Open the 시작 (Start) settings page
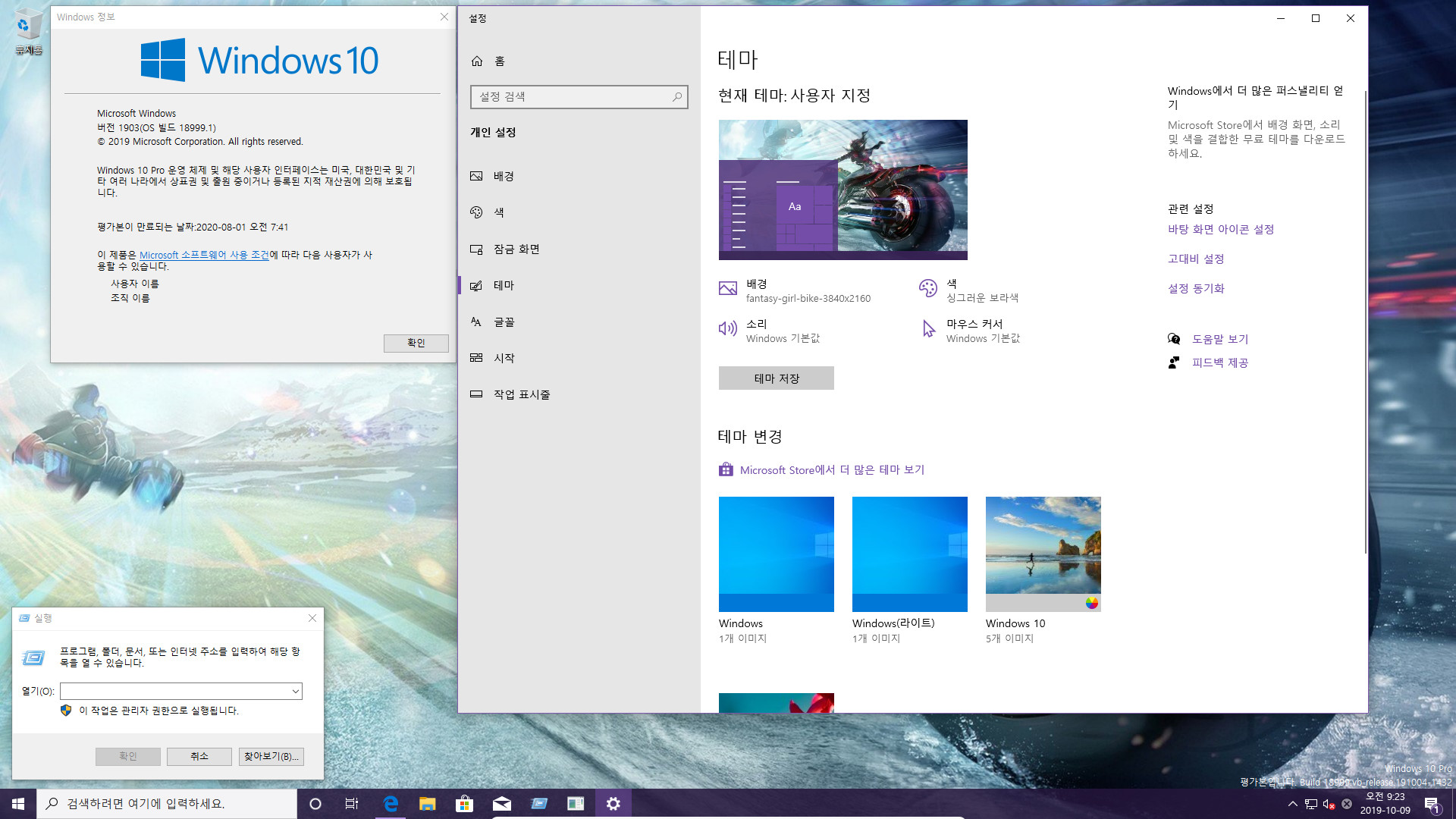Viewport: 1456px width, 819px height. coord(579,358)
